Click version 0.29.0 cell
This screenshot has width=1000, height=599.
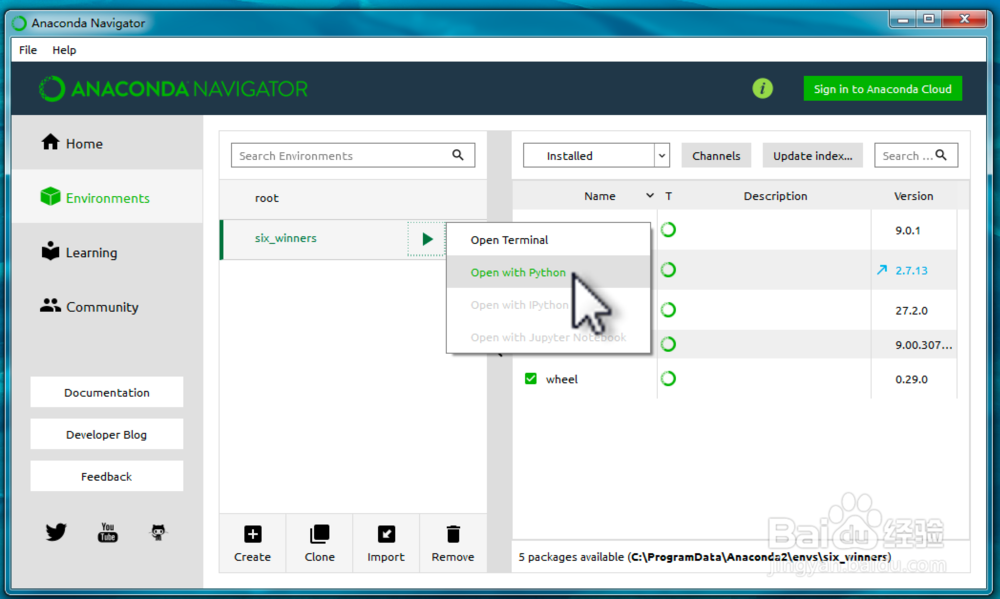pyautogui.click(x=911, y=379)
